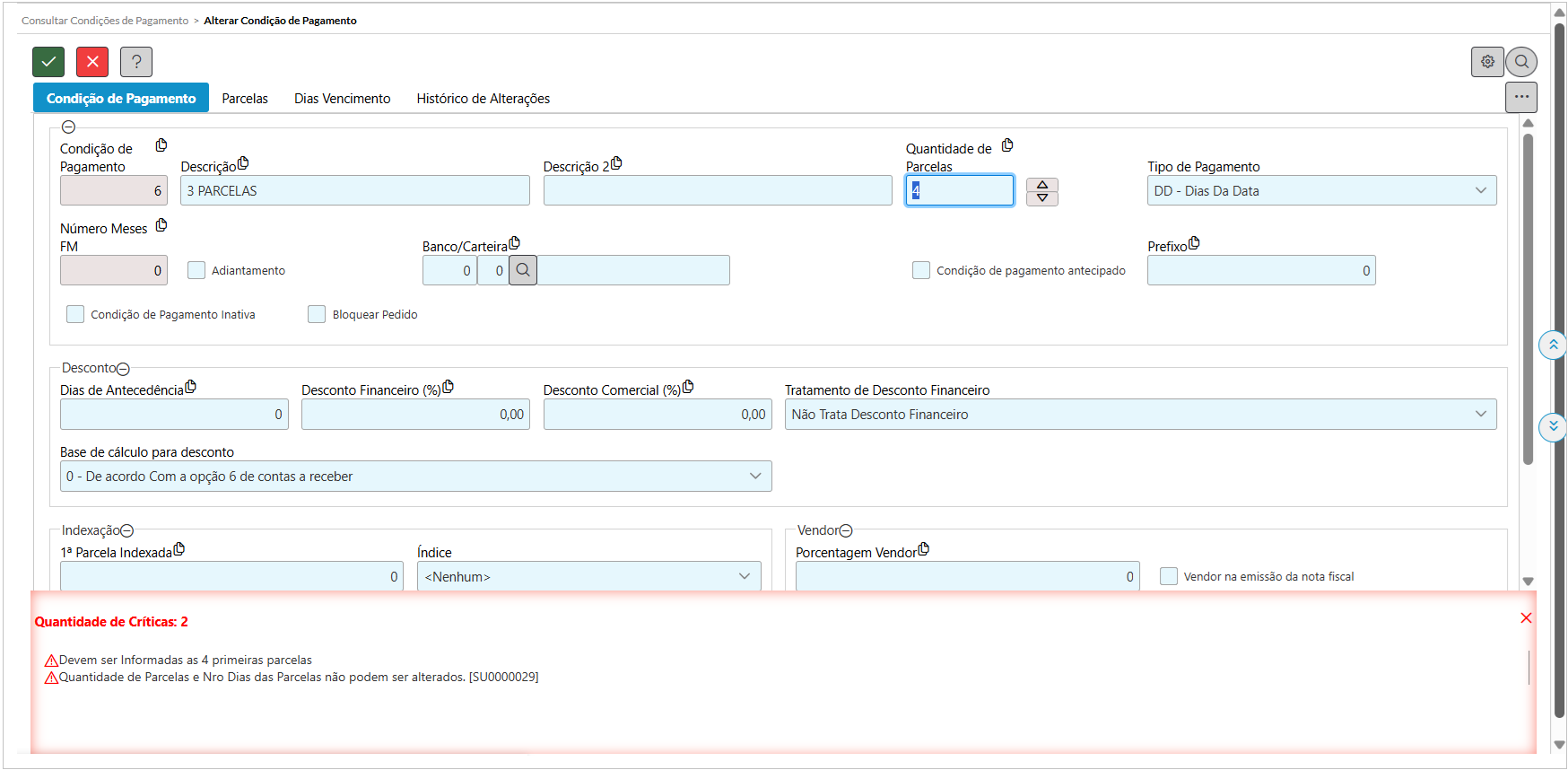Go to Consultar Condições de Pagamento breadcrumb

pos(105,21)
